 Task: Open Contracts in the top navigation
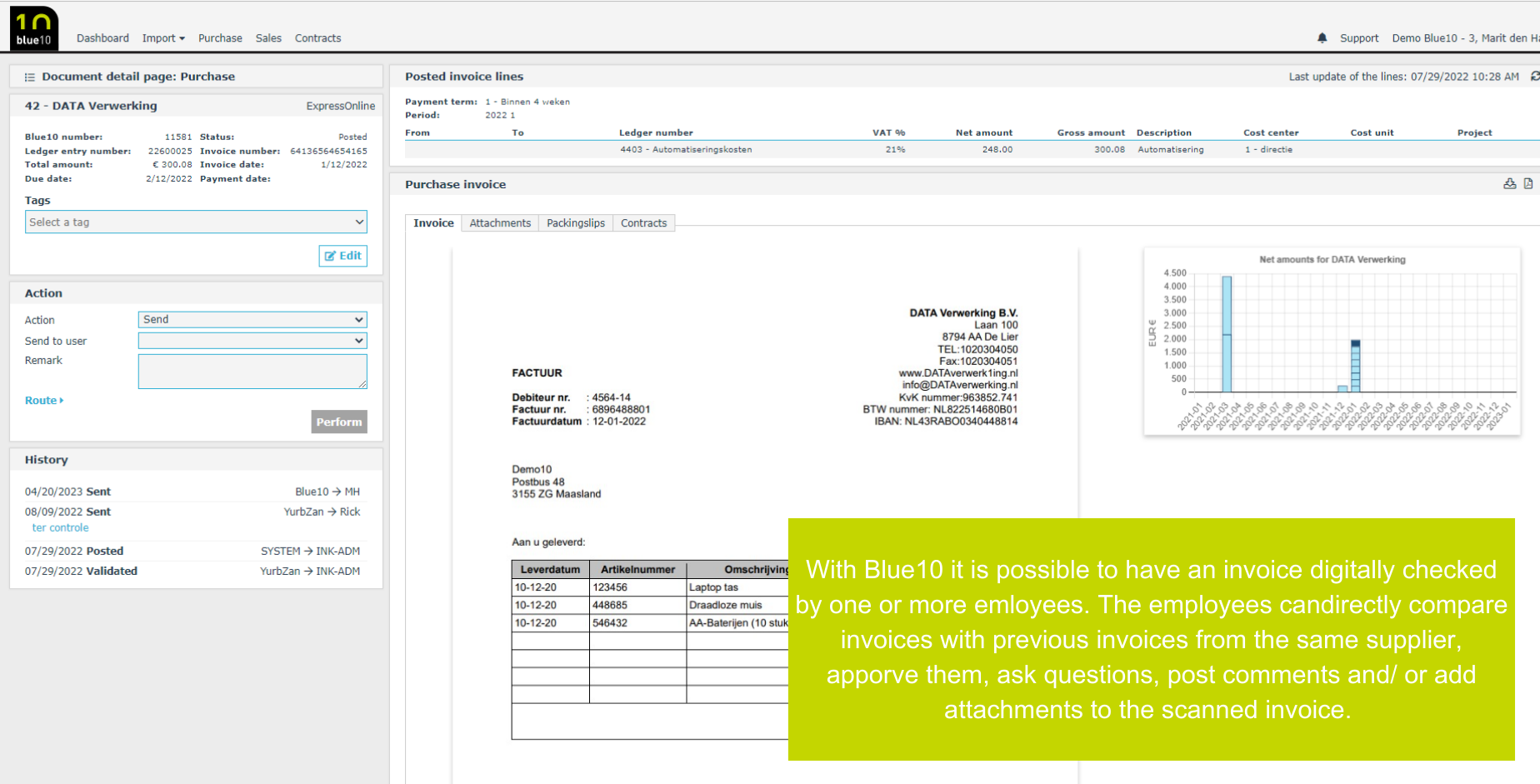[317, 38]
